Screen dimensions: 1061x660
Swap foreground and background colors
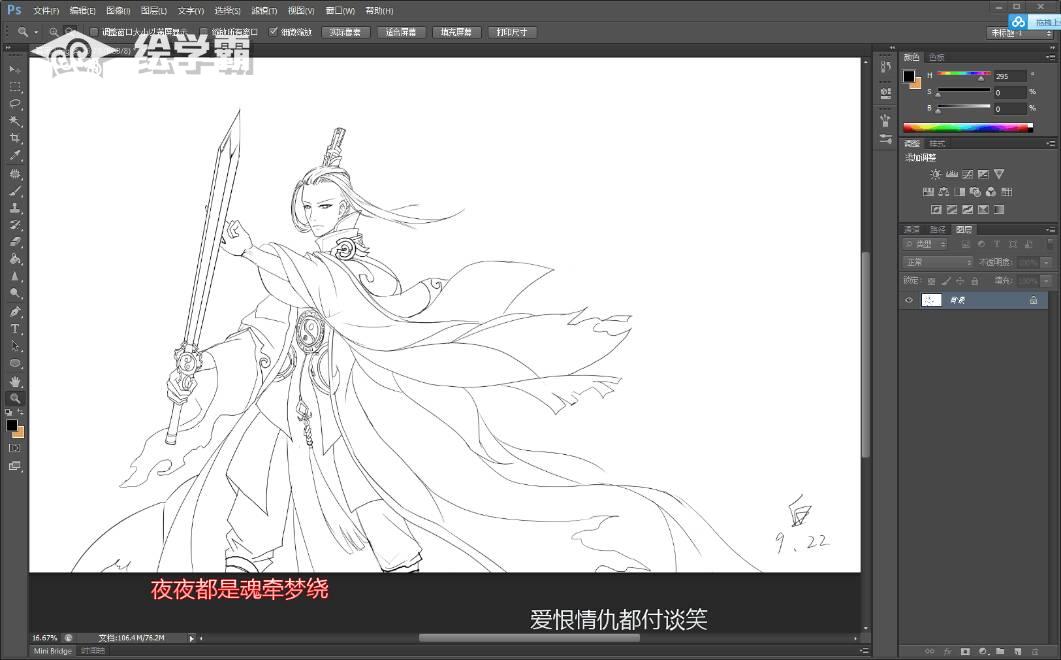pos(20,412)
